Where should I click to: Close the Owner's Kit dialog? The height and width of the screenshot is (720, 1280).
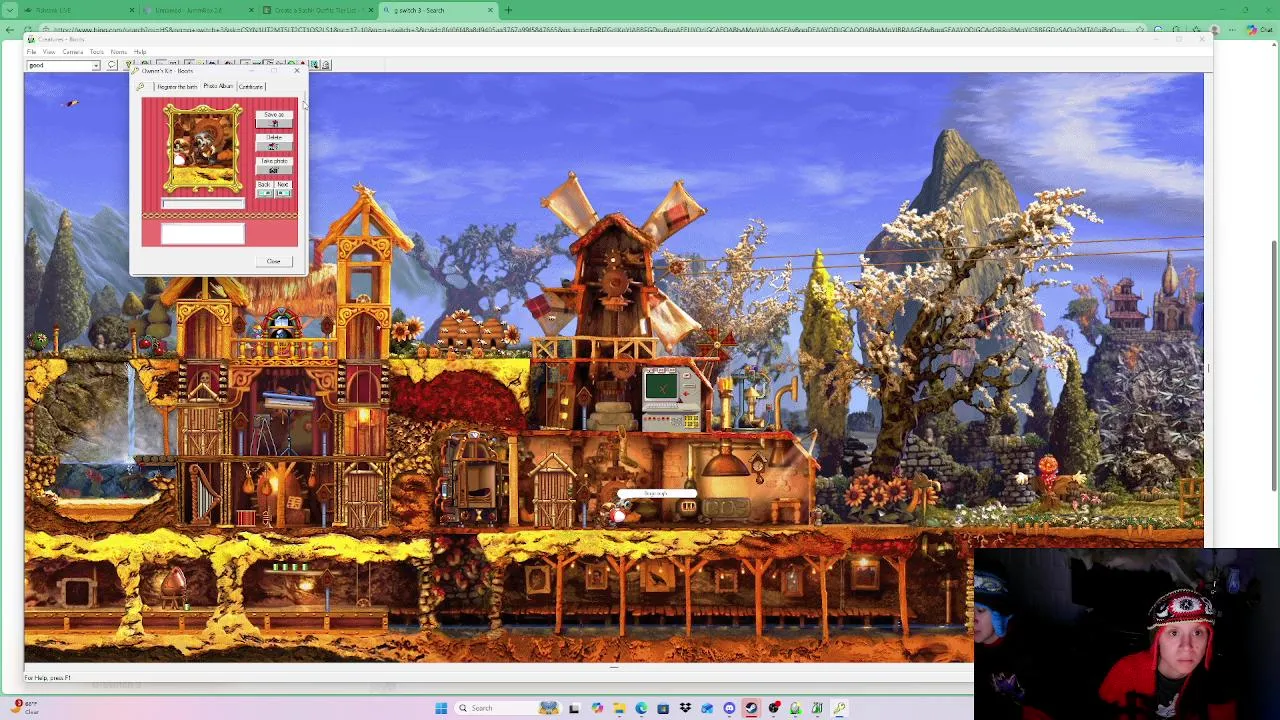coord(274,261)
